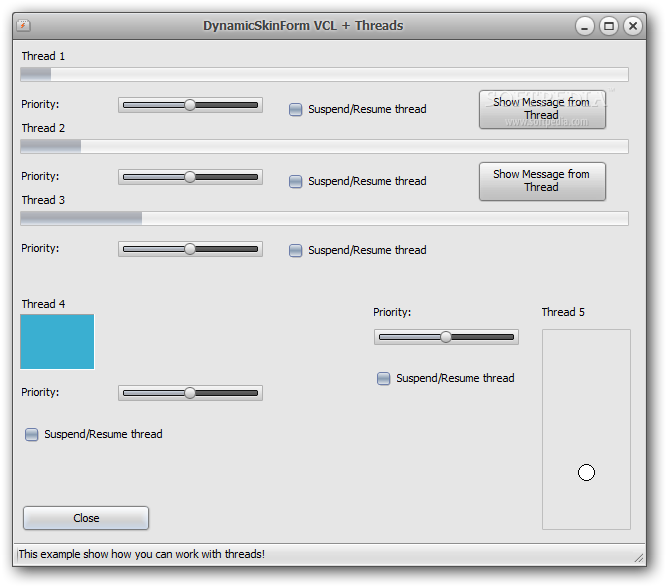Close the window with the X button
Screen dimensions: 667x587
tap(633, 26)
